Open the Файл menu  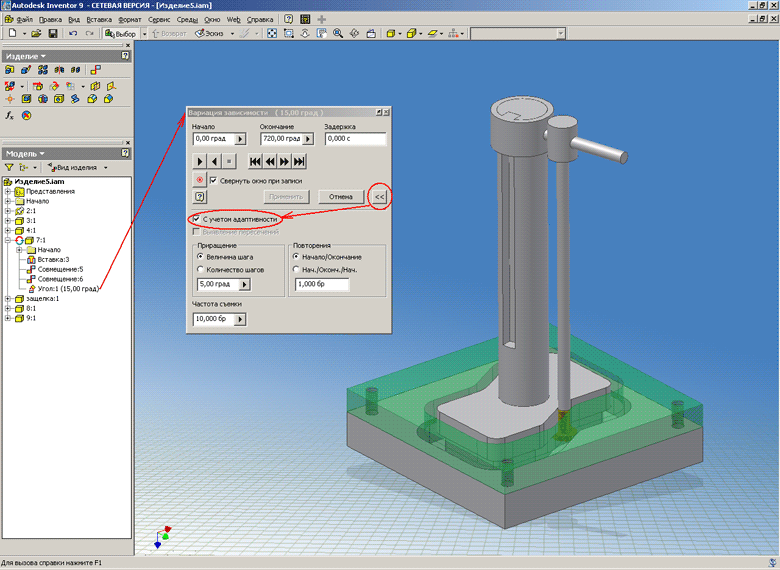point(24,20)
